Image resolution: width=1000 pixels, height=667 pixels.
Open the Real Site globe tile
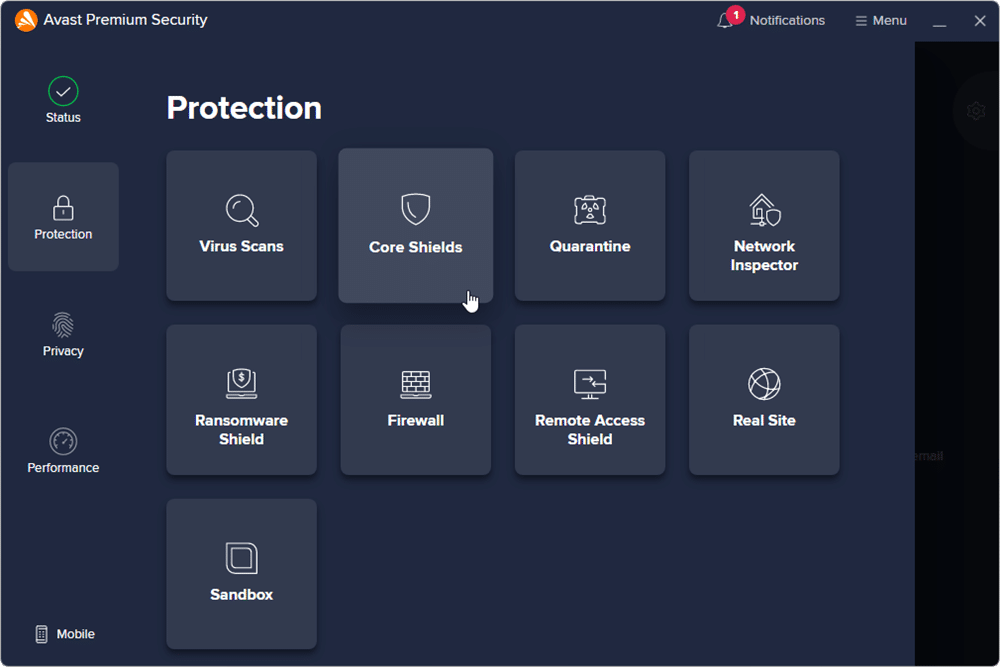pos(764,400)
